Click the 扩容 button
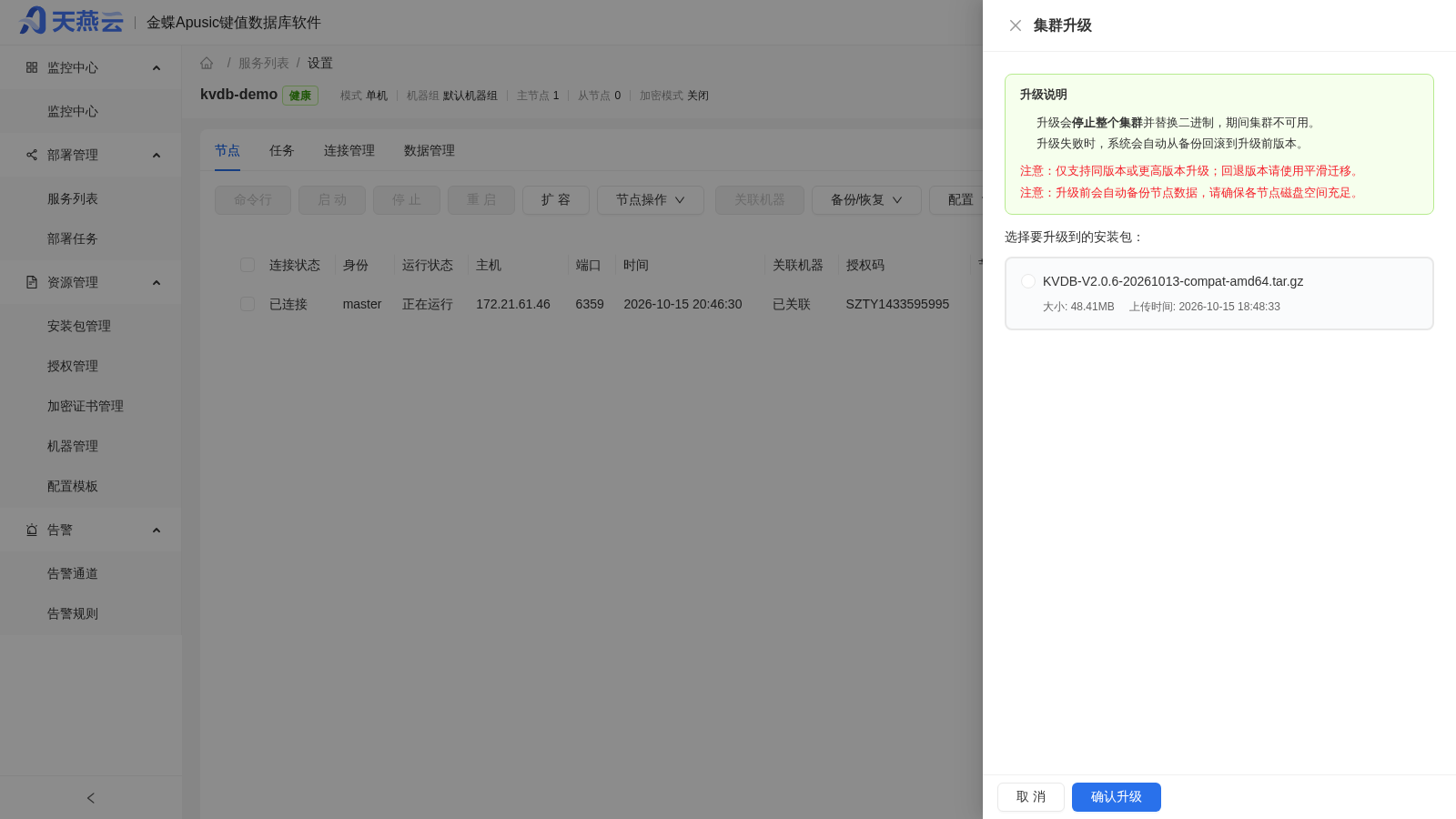The height and width of the screenshot is (819, 1456). tap(556, 200)
